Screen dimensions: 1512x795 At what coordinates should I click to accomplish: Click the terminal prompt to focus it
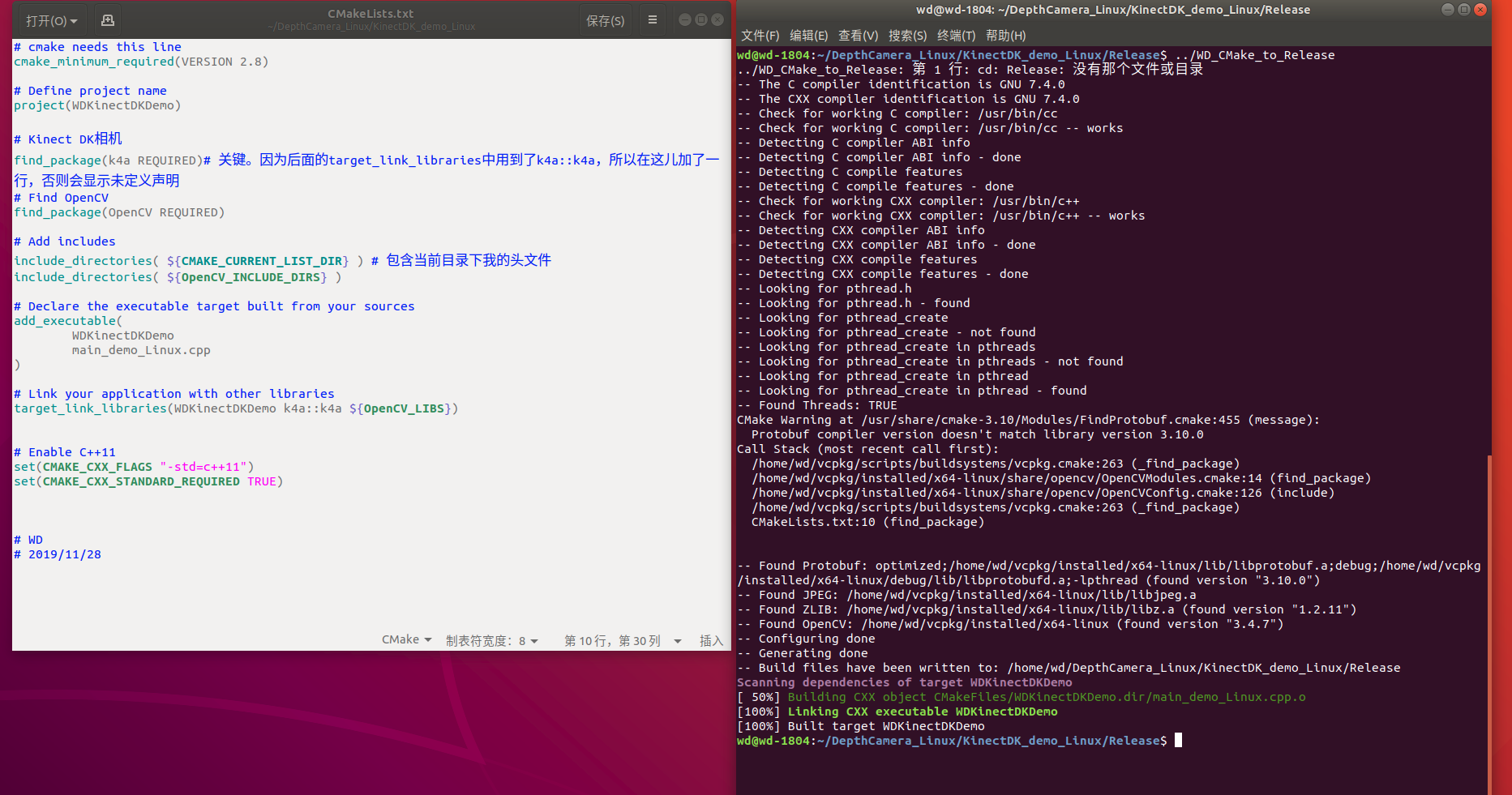[x=1180, y=740]
